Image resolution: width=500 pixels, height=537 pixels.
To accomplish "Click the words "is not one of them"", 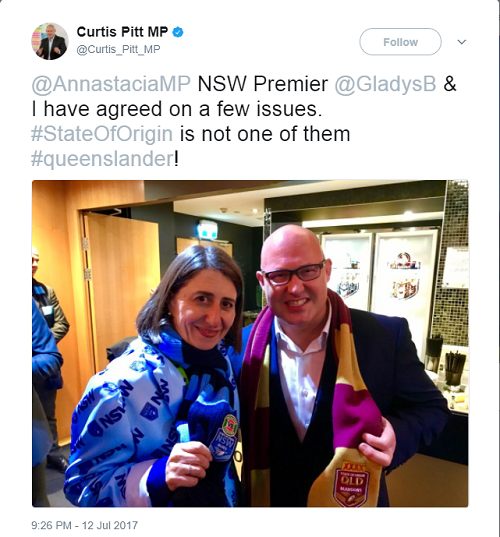I will pyautogui.click(x=265, y=134).
